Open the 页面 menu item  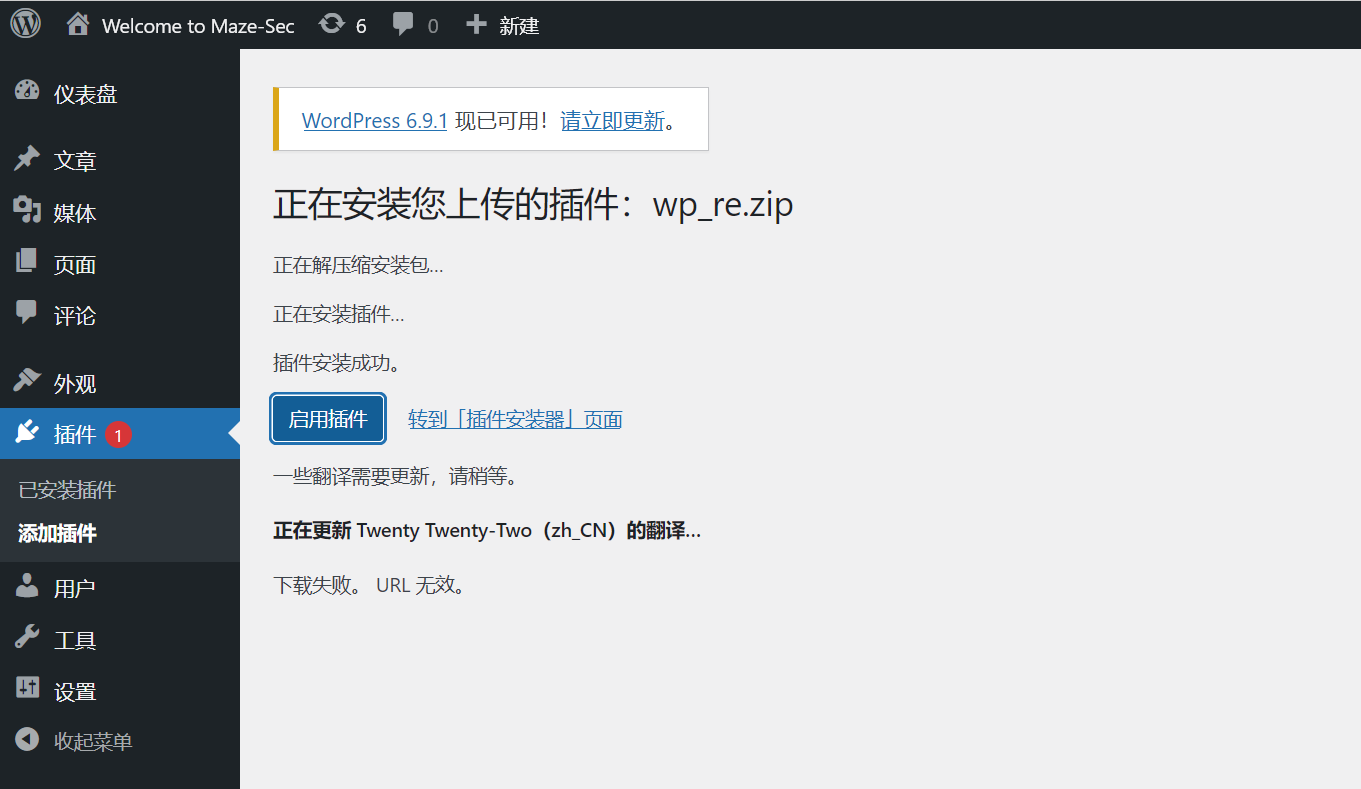(74, 264)
